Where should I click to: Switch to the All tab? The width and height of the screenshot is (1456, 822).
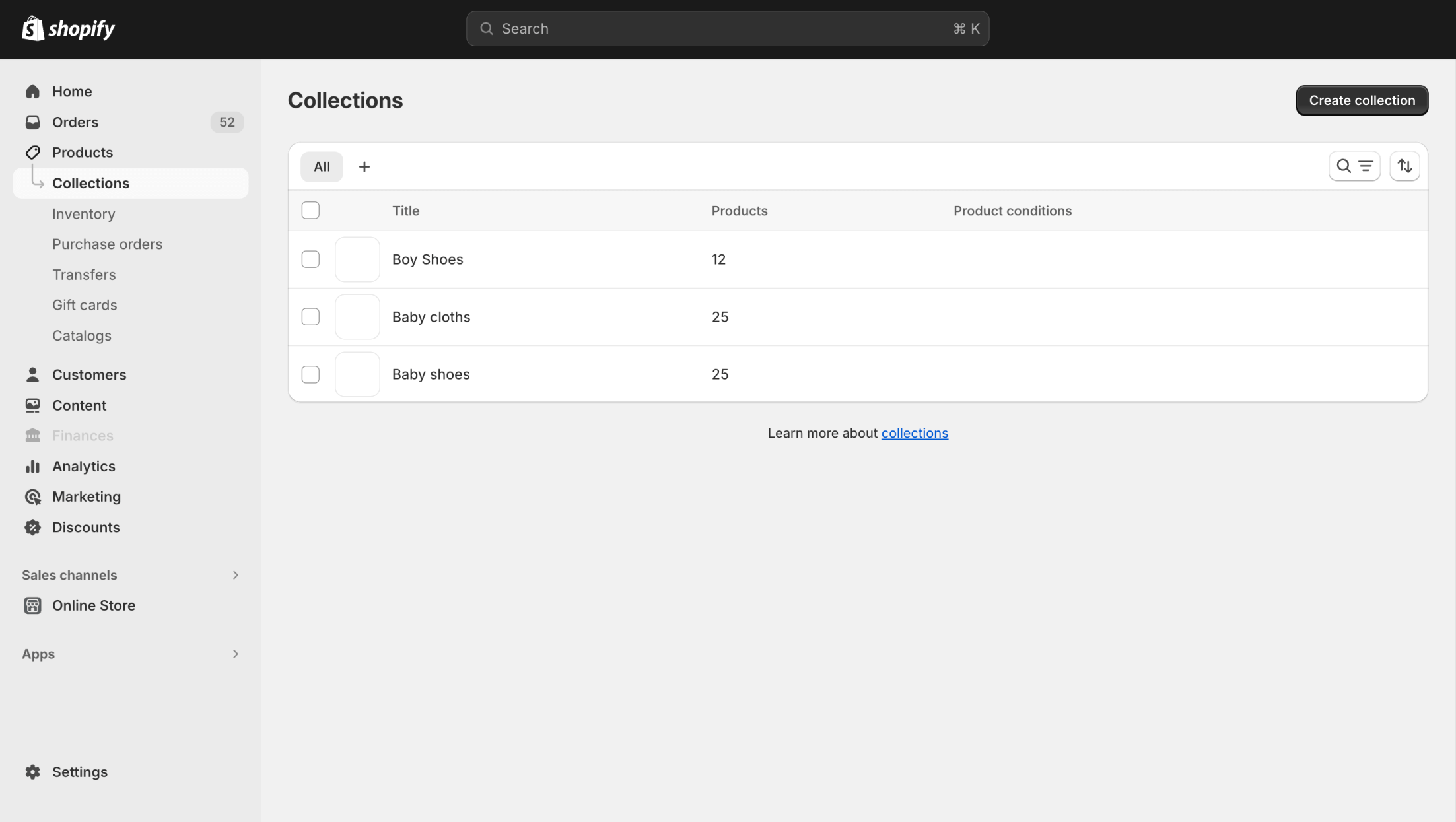point(322,167)
